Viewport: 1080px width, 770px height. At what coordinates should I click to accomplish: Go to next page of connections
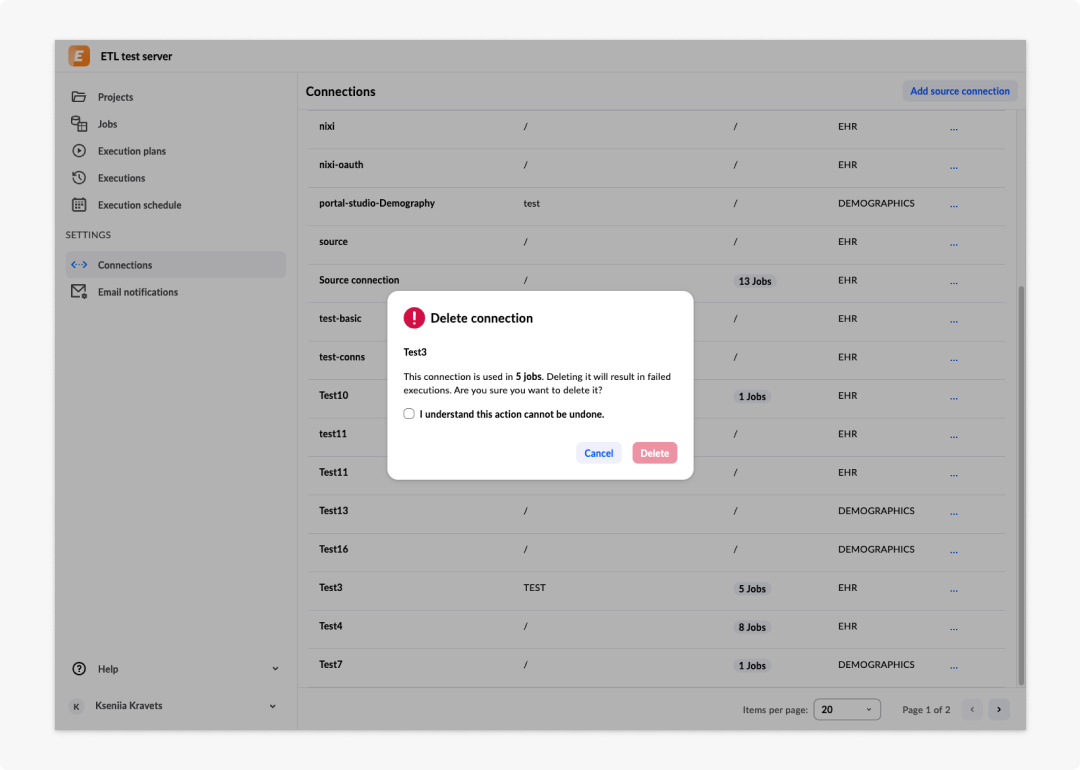click(999, 709)
